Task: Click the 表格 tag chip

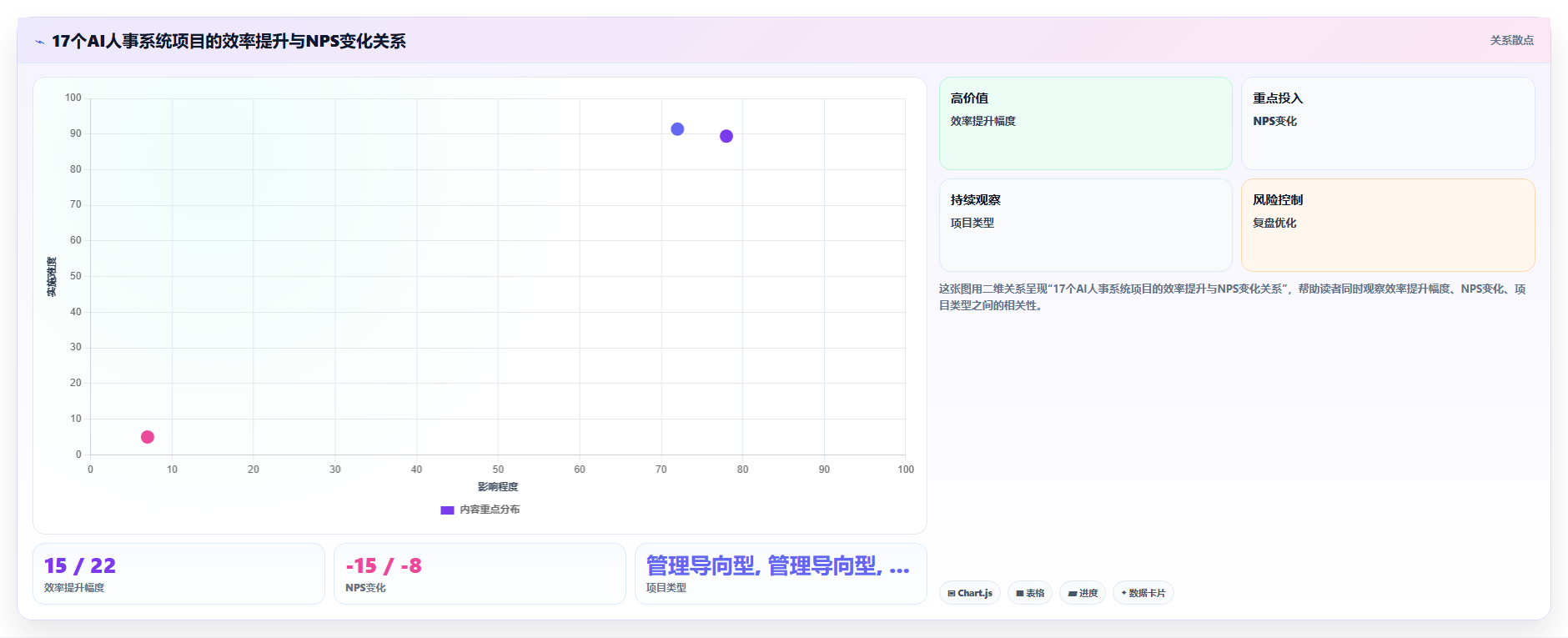Action: tap(1030, 593)
